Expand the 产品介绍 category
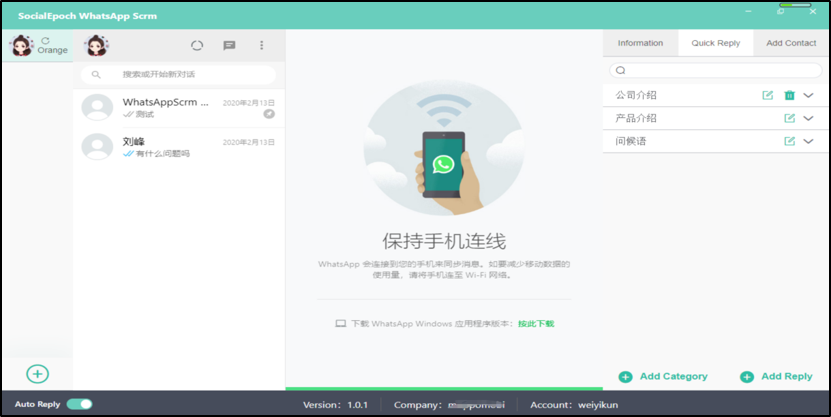This screenshot has width=831, height=417. tap(808, 118)
